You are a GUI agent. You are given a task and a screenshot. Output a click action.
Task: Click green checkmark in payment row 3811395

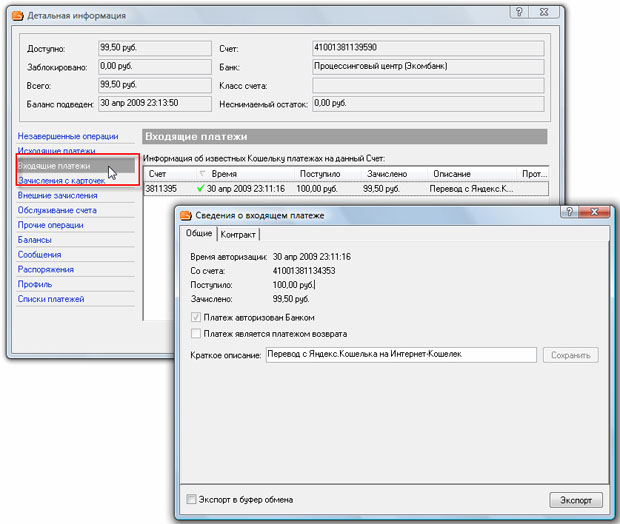tap(200, 188)
